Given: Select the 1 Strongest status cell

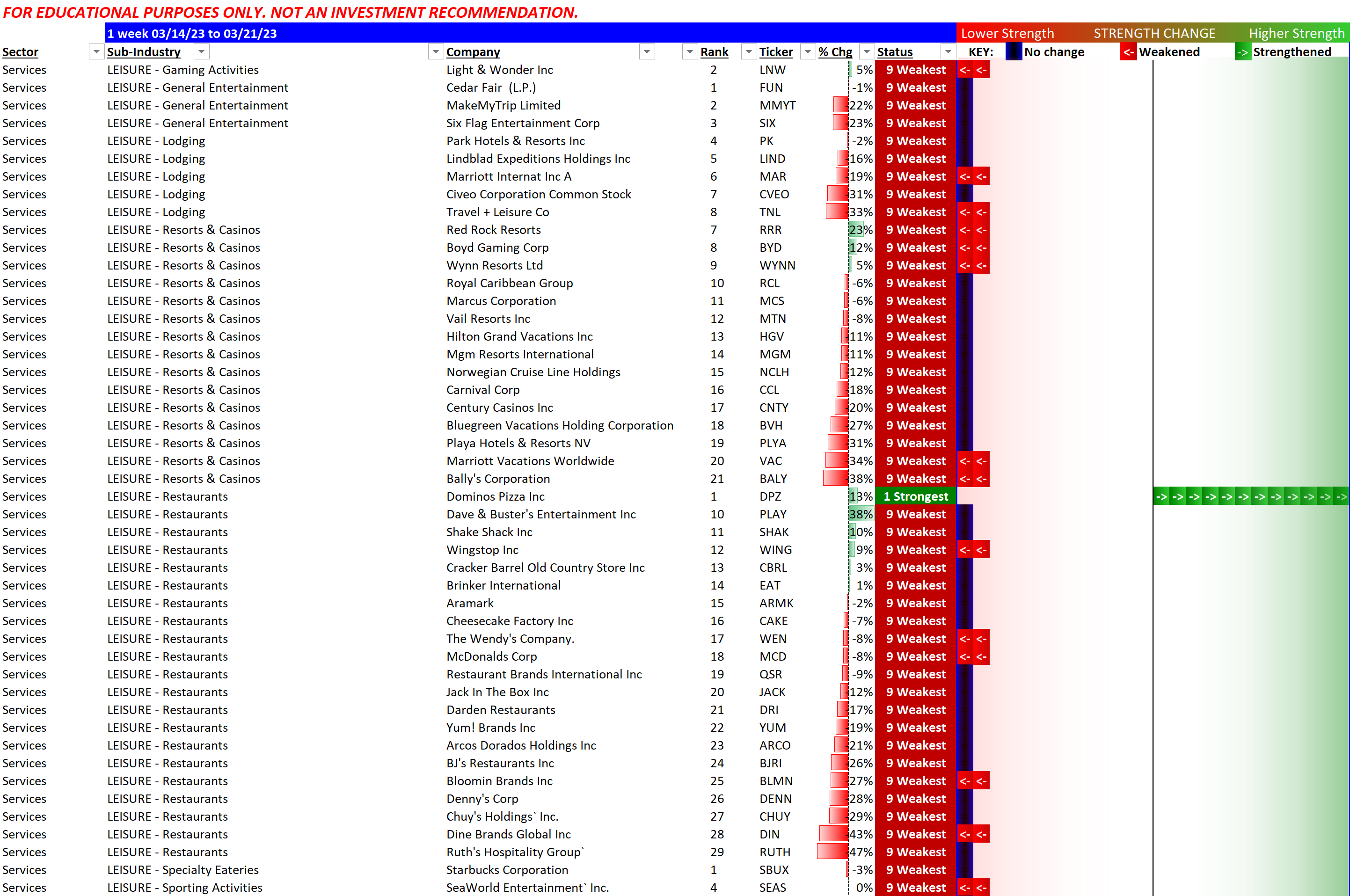Looking at the screenshot, I should [x=915, y=496].
